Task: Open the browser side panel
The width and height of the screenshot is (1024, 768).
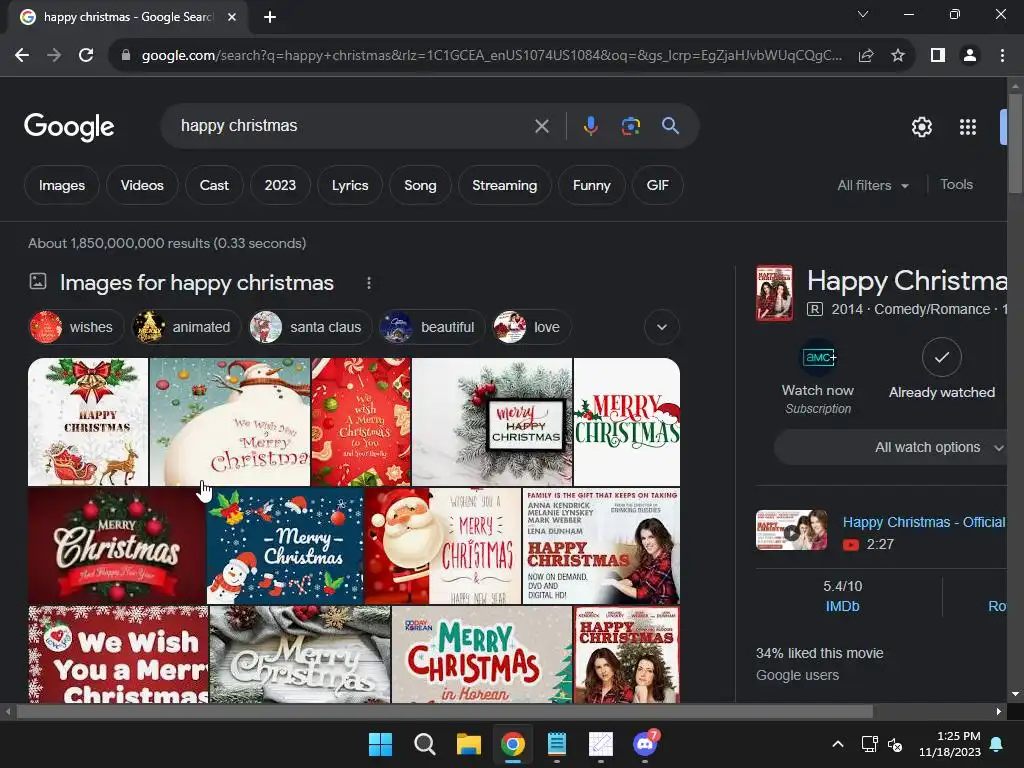Action: pos(938,56)
